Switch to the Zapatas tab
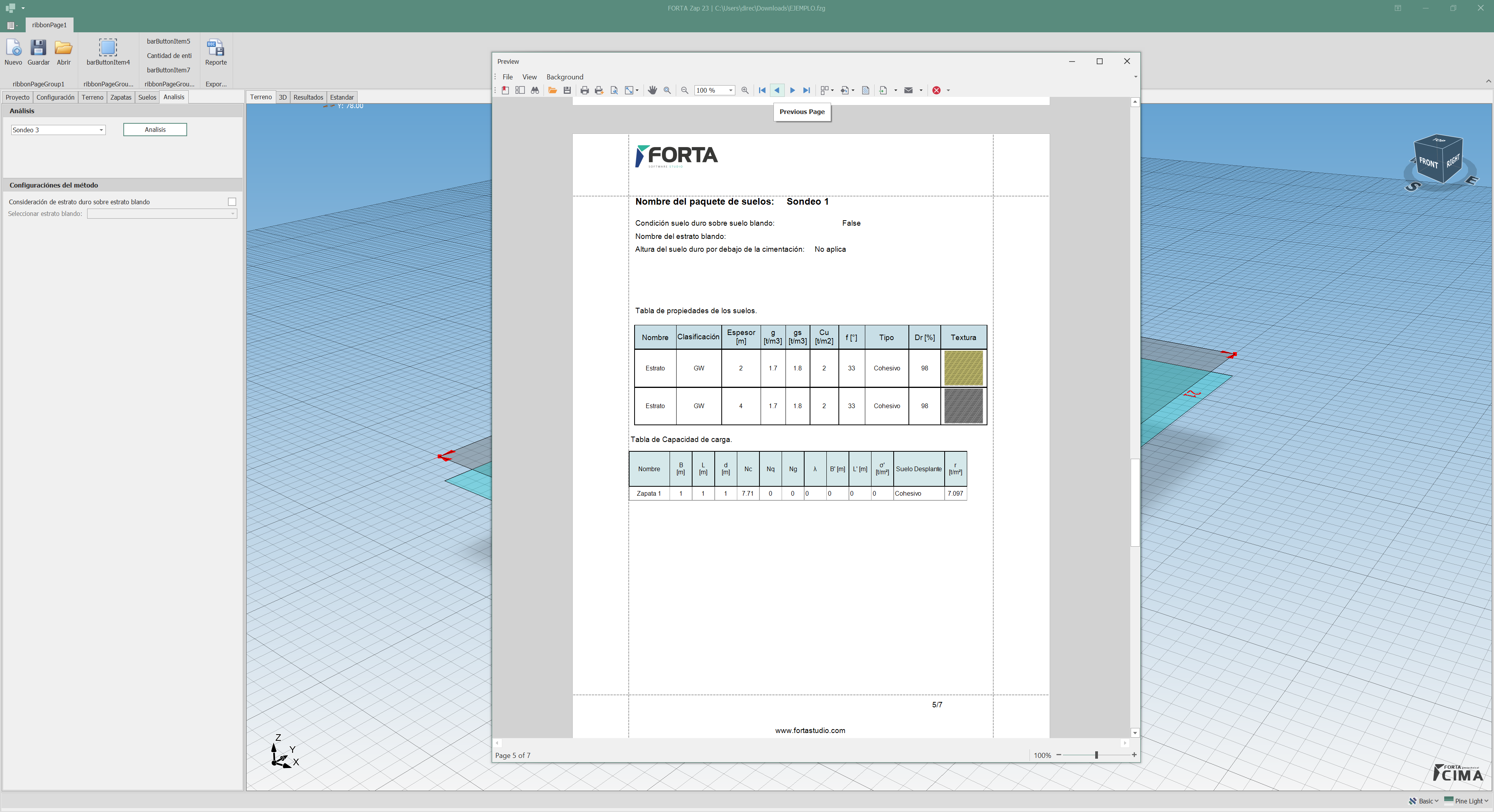Screen dimensions: 1494x812 (121, 97)
